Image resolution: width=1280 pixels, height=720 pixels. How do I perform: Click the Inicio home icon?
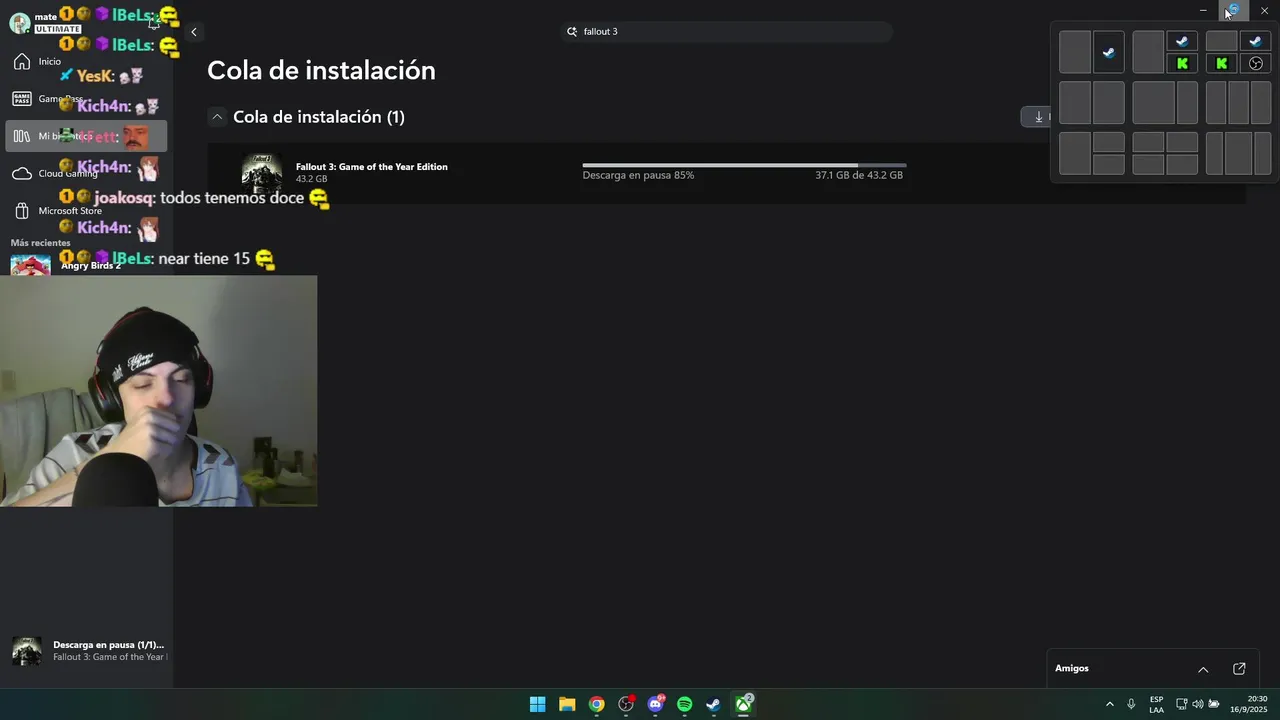pyautogui.click(x=22, y=62)
